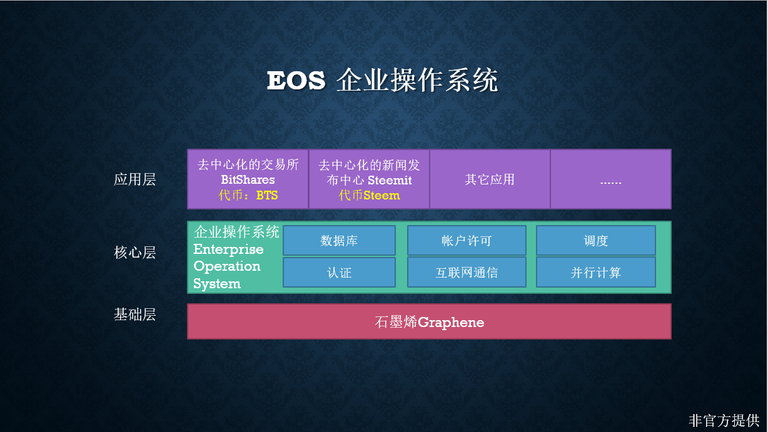The height and width of the screenshot is (432, 768).
Task: Select the 核心层 layer label
Action: pyautogui.click(x=135, y=253)
